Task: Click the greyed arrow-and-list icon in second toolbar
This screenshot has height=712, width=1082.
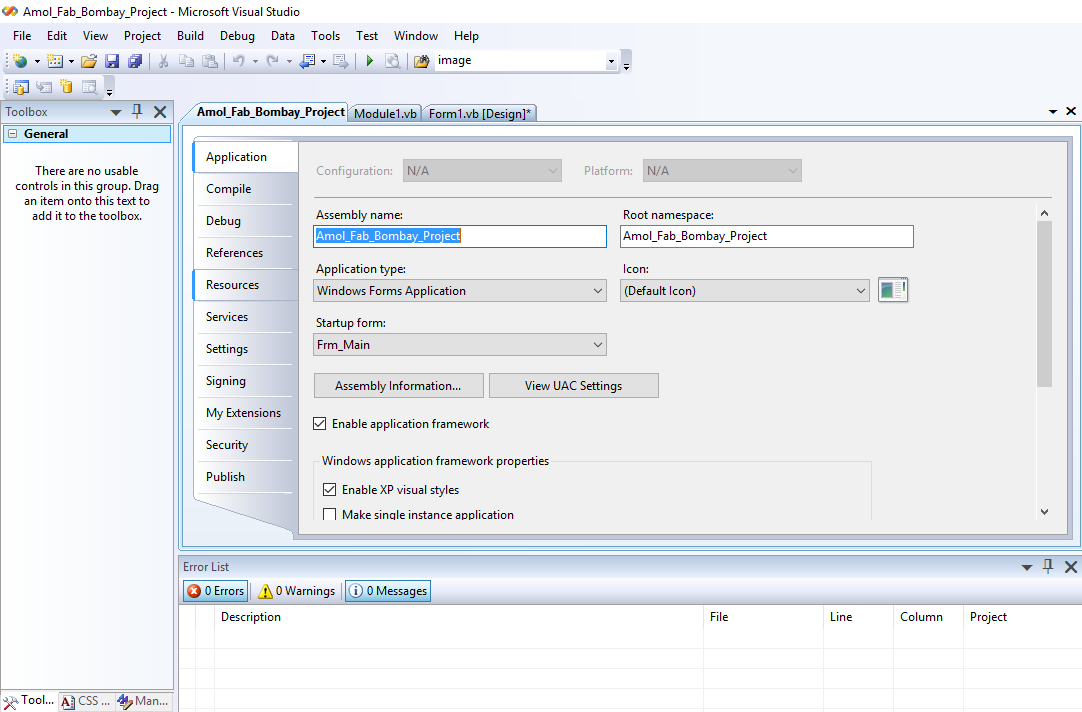Action: 44,87
